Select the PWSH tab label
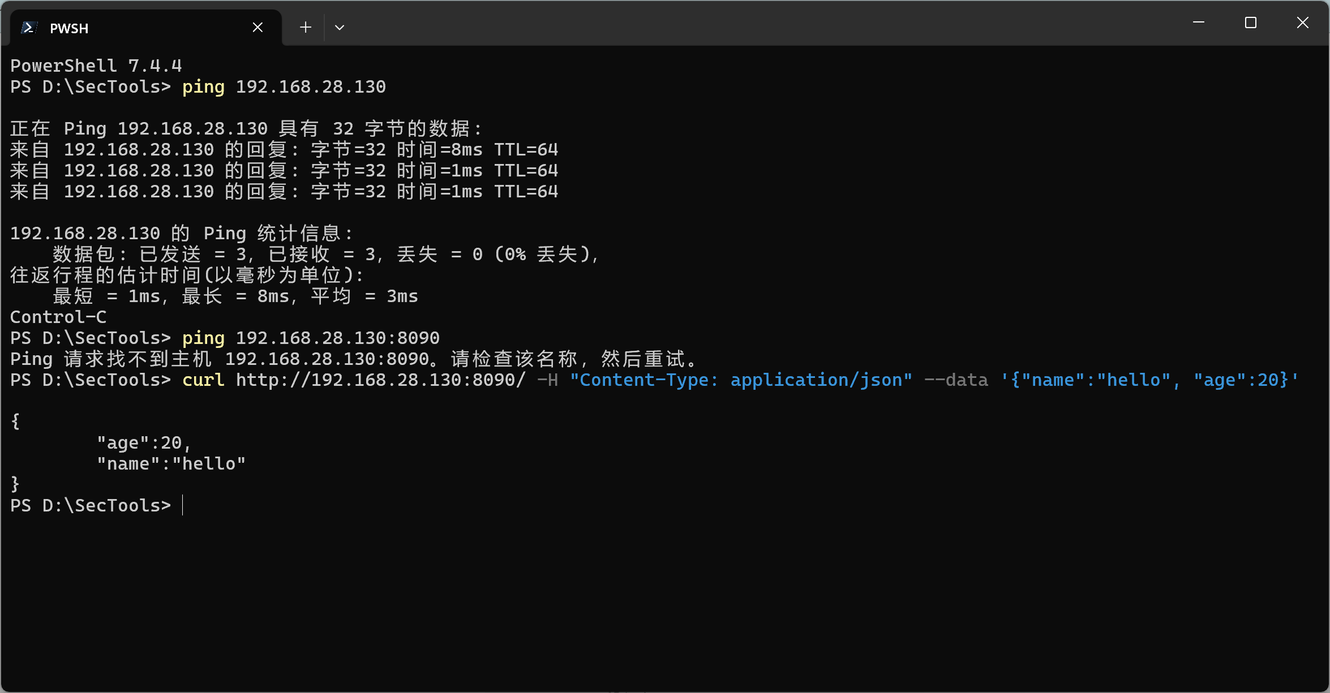 69,28
